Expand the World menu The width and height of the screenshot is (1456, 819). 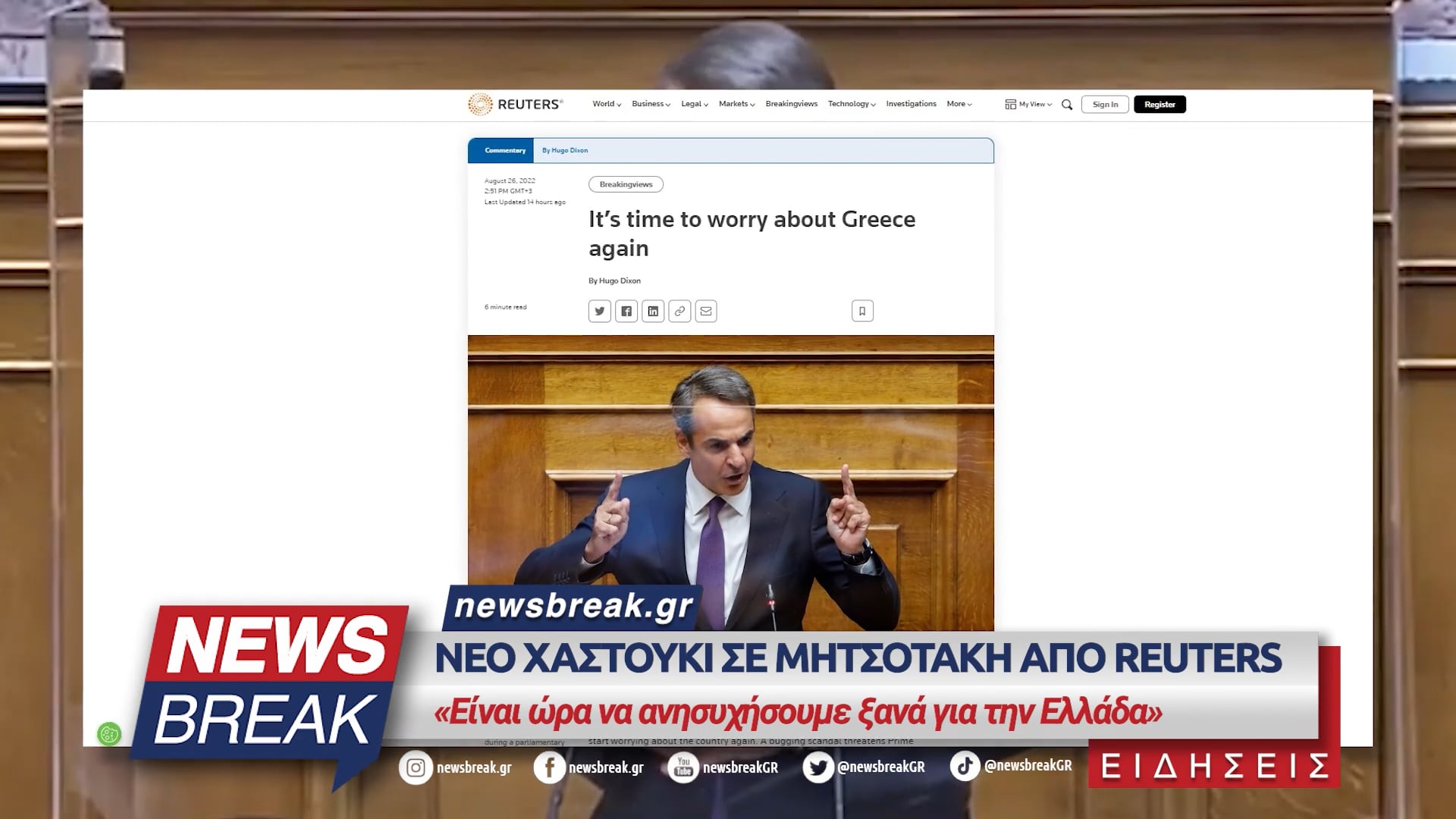(x=607, y=104)
